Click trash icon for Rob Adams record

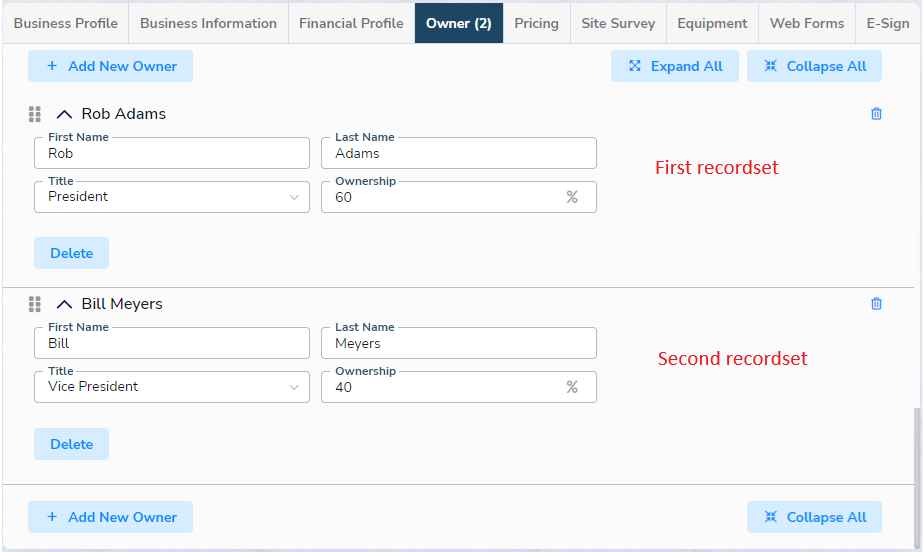[x=876, y=114]
